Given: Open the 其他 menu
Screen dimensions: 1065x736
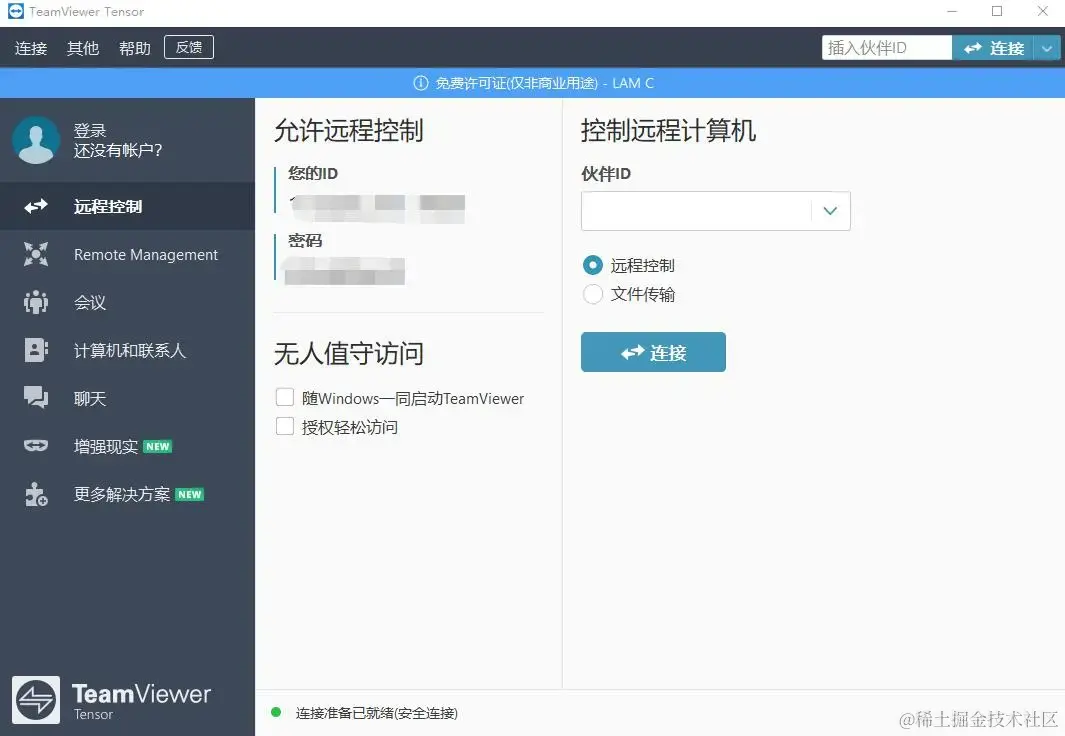Looking at the screenshot, I should coord(83,48).
